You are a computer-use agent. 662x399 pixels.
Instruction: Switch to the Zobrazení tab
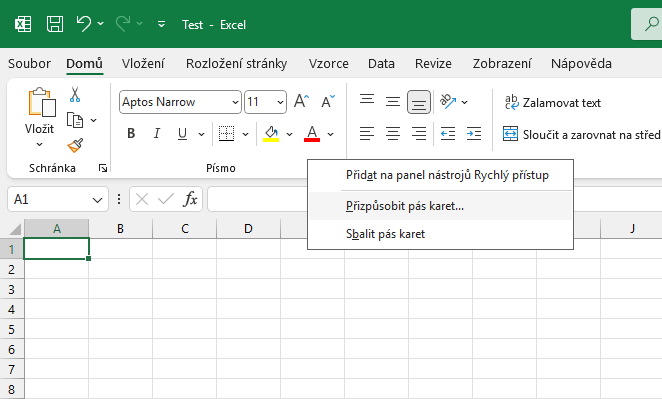tap(502, 63)
